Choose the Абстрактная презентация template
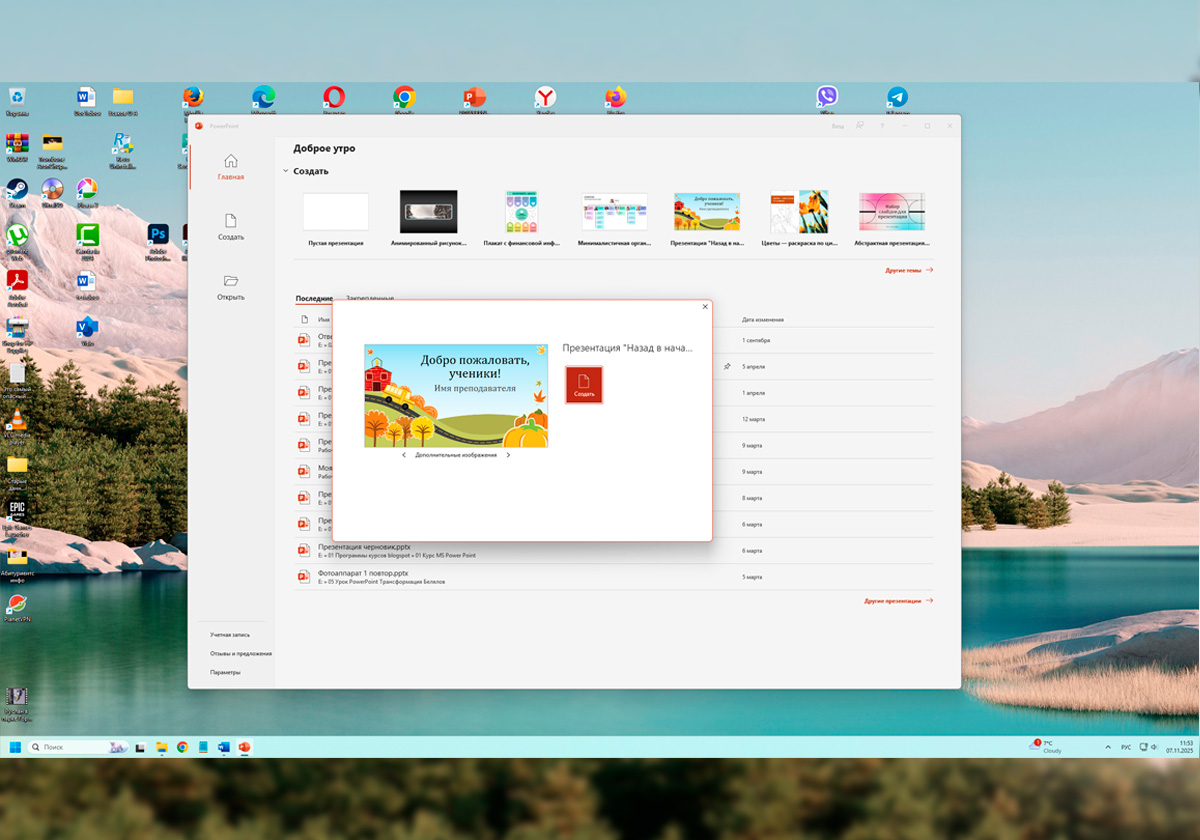Screen dimensions: 1200x840 click(891, 212)
